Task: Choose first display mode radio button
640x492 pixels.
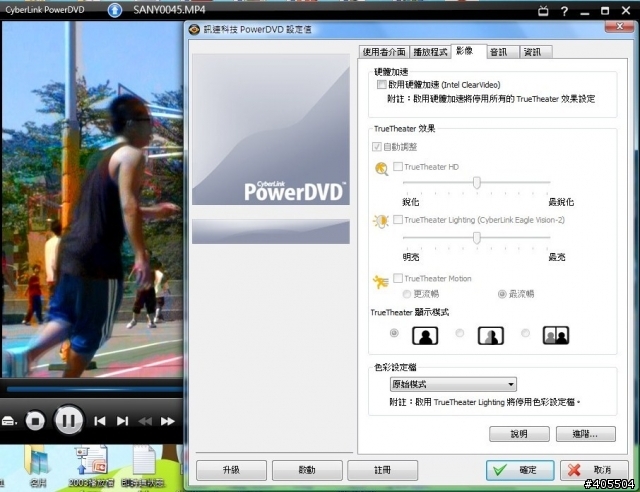Action: (x=394, y=333)
